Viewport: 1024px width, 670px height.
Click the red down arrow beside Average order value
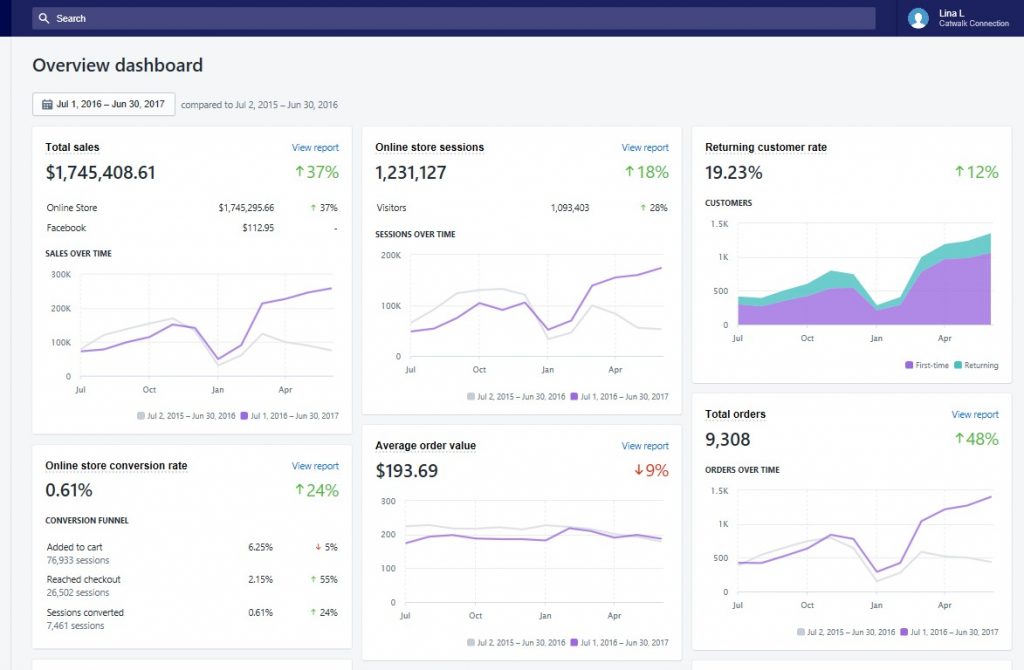click(x=637, y=470)
